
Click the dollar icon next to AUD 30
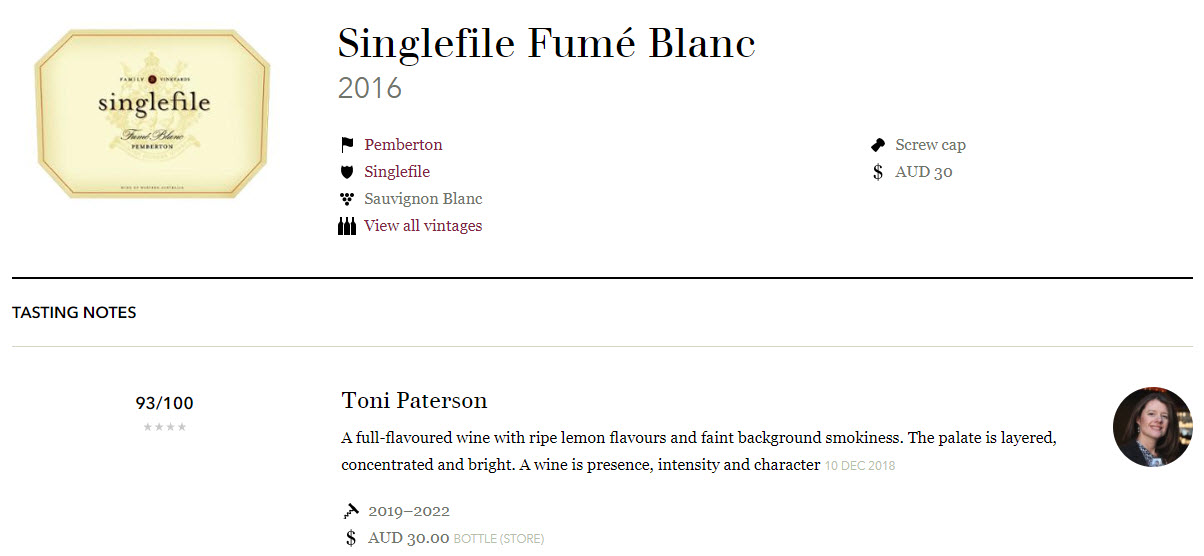click(878, 172)
